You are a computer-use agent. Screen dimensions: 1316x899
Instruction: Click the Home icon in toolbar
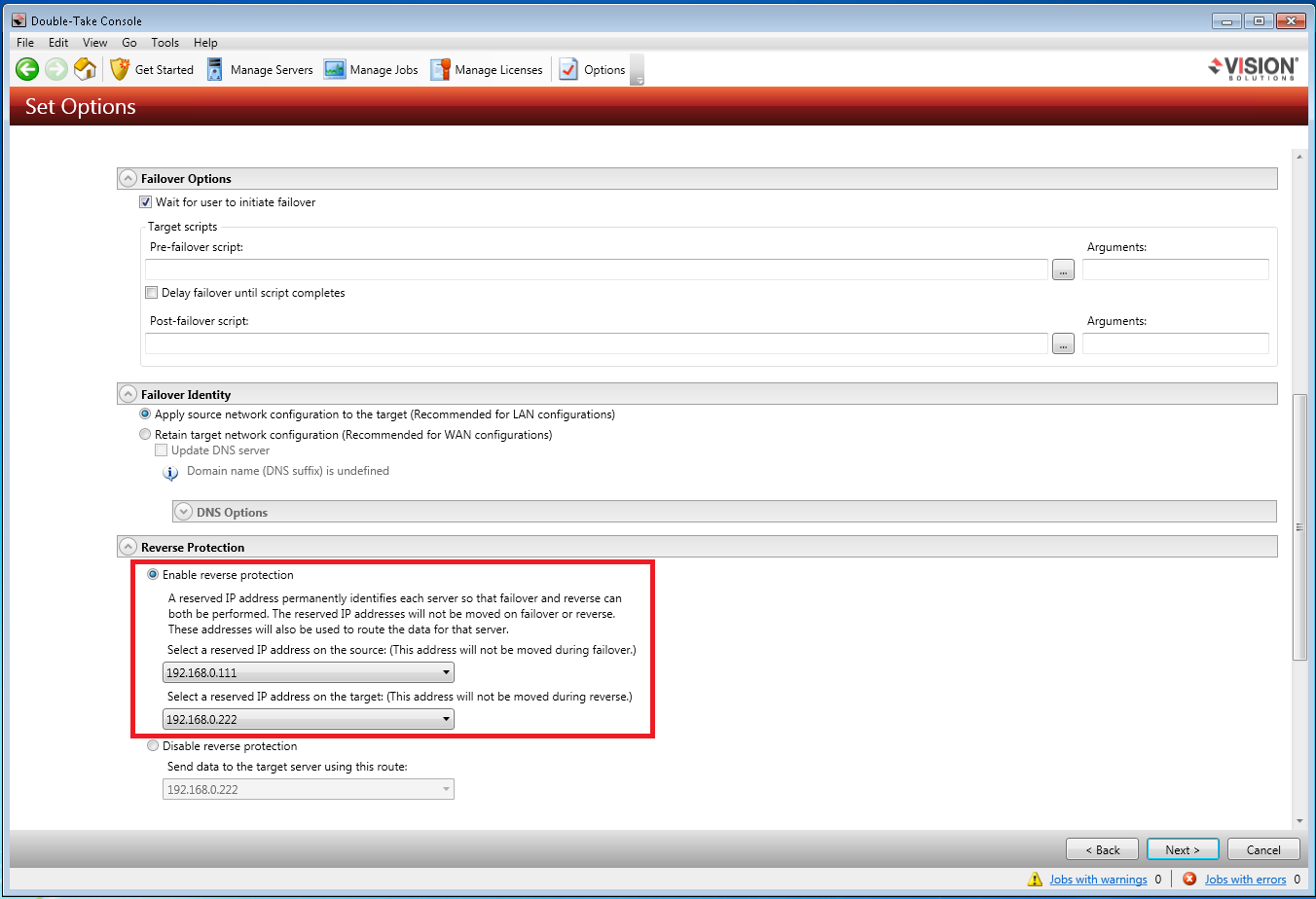tap(86, 69)
